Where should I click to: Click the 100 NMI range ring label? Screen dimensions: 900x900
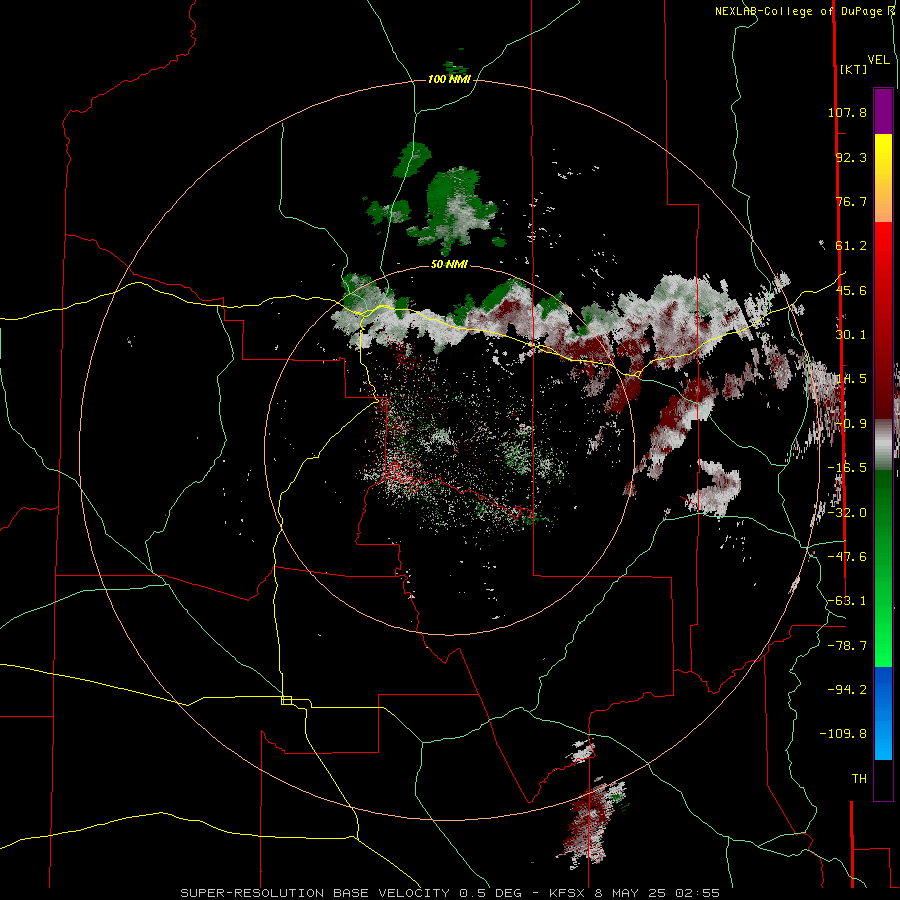(449, 79)
